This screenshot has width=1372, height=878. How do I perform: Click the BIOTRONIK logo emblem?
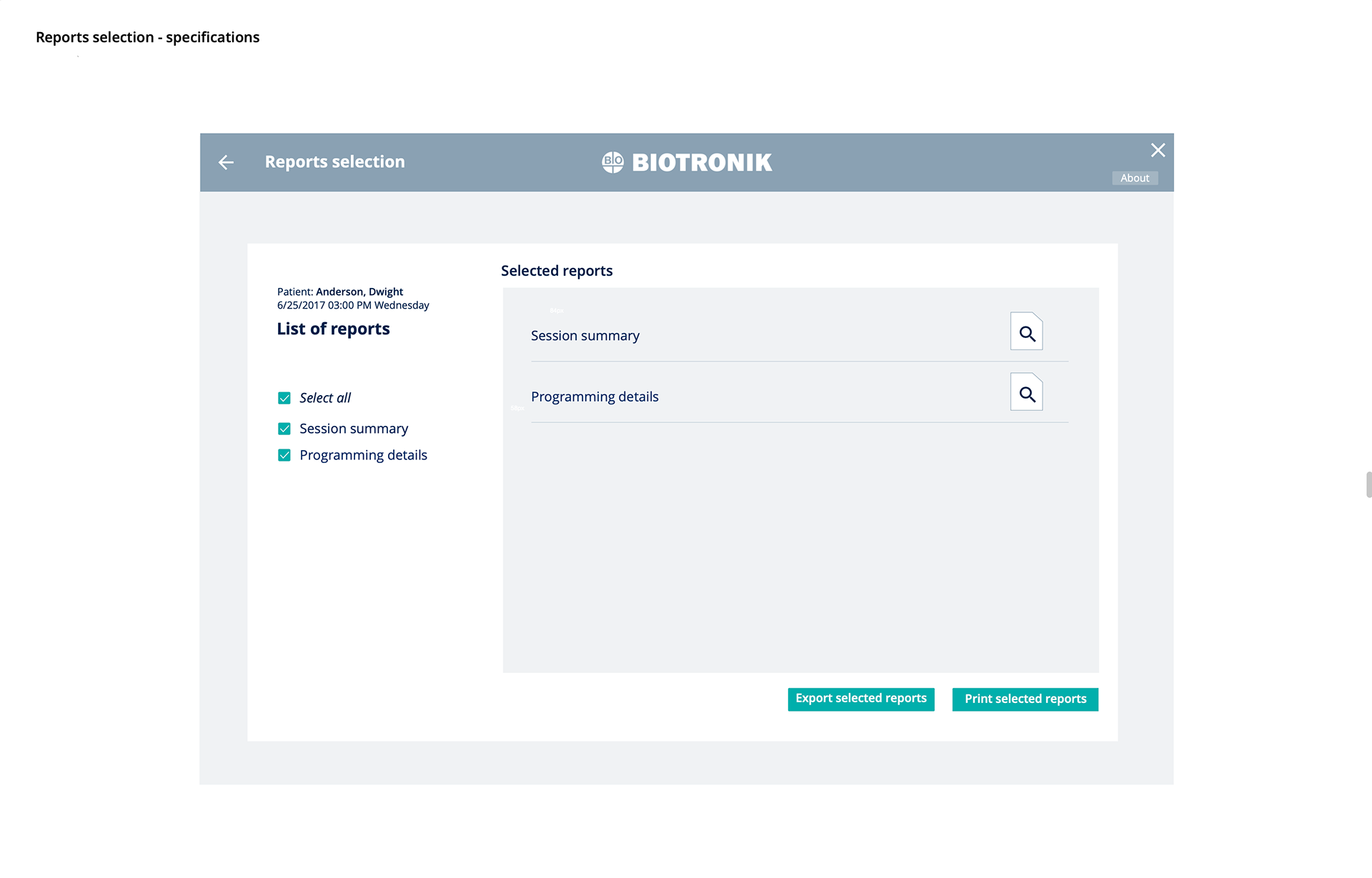click(612, 162)
